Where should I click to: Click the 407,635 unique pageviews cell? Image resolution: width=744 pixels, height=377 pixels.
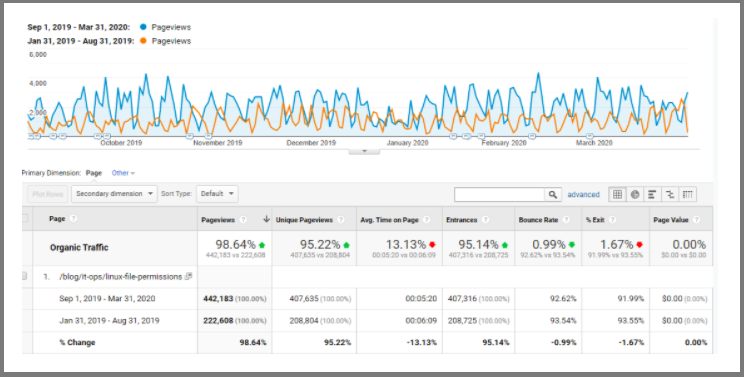pyautogui.click(x=304, y=299)
